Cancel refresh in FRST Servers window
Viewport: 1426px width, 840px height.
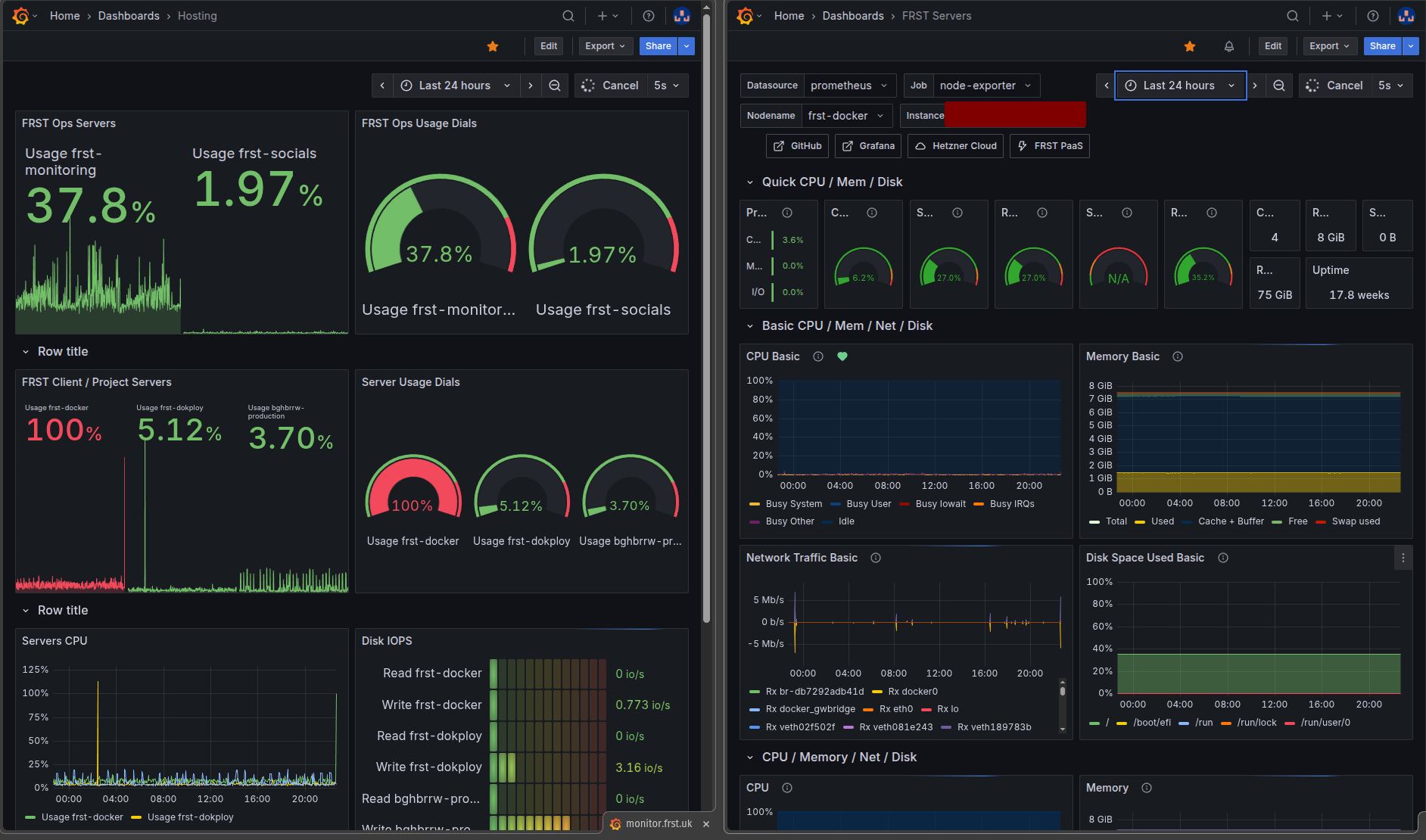click(x=1334, y=86)
